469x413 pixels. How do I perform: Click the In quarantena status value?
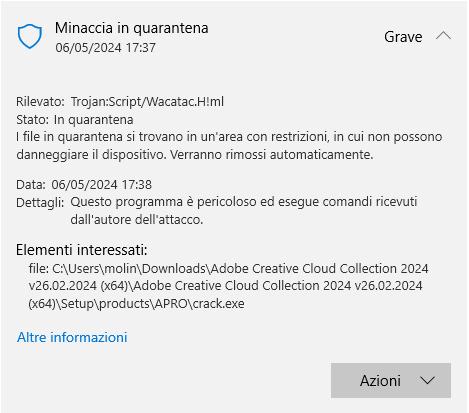coord(93,119)
